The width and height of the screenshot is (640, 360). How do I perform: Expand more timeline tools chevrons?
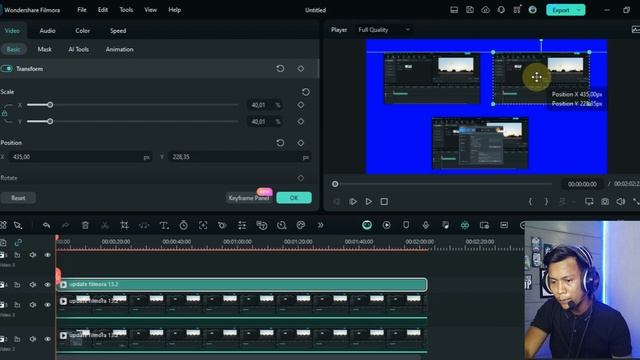pos(320,225)
